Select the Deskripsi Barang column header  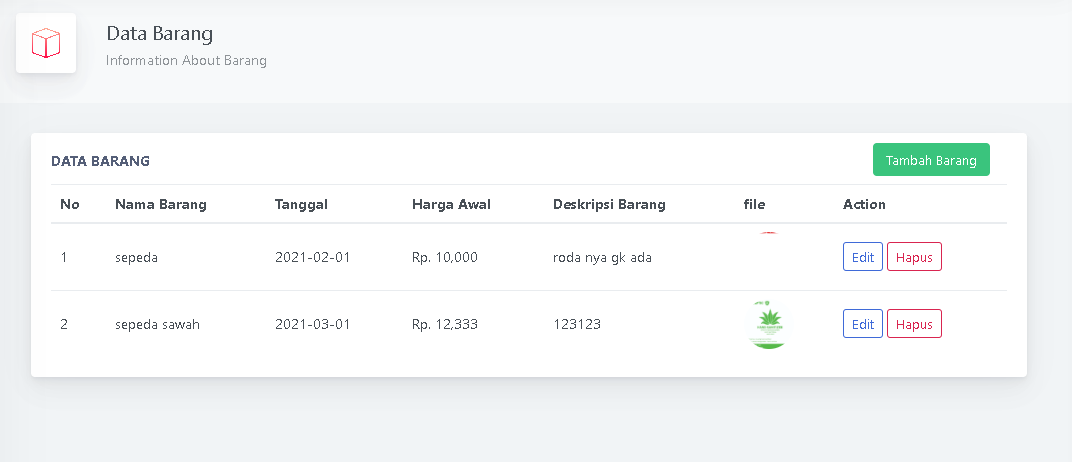coord(609,204)
